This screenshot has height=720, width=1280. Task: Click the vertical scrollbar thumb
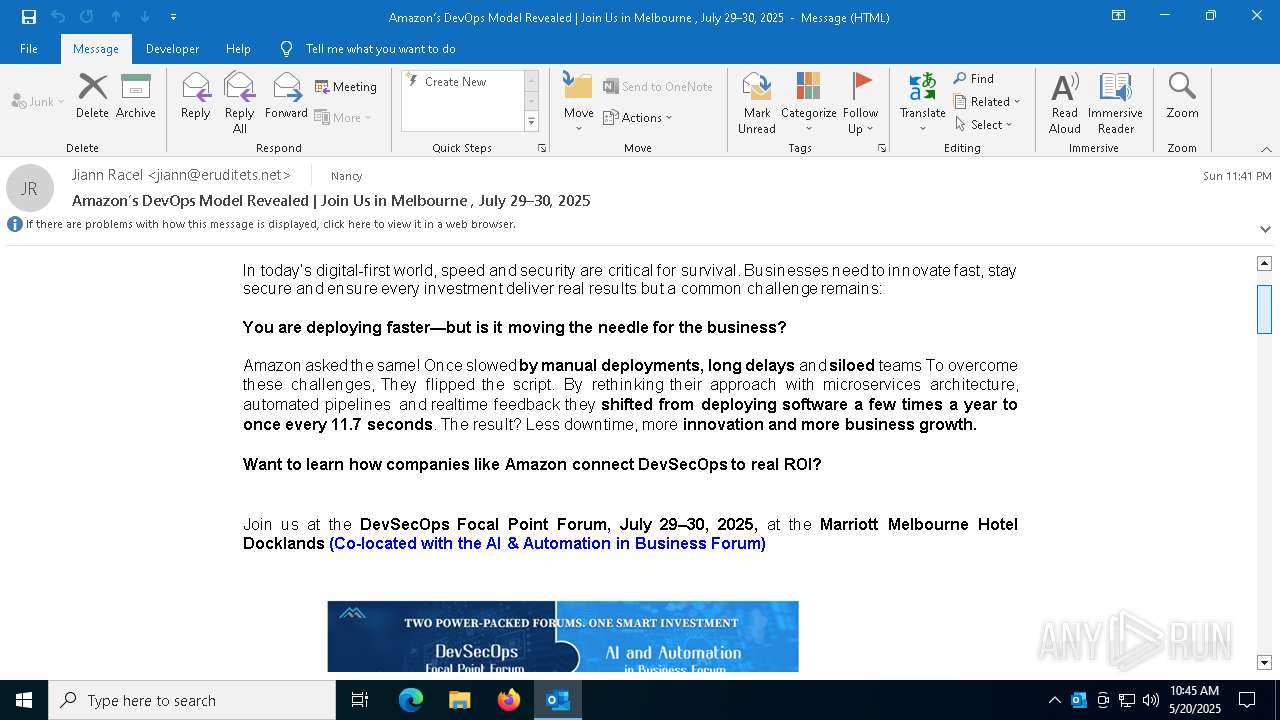(1264, 309)
